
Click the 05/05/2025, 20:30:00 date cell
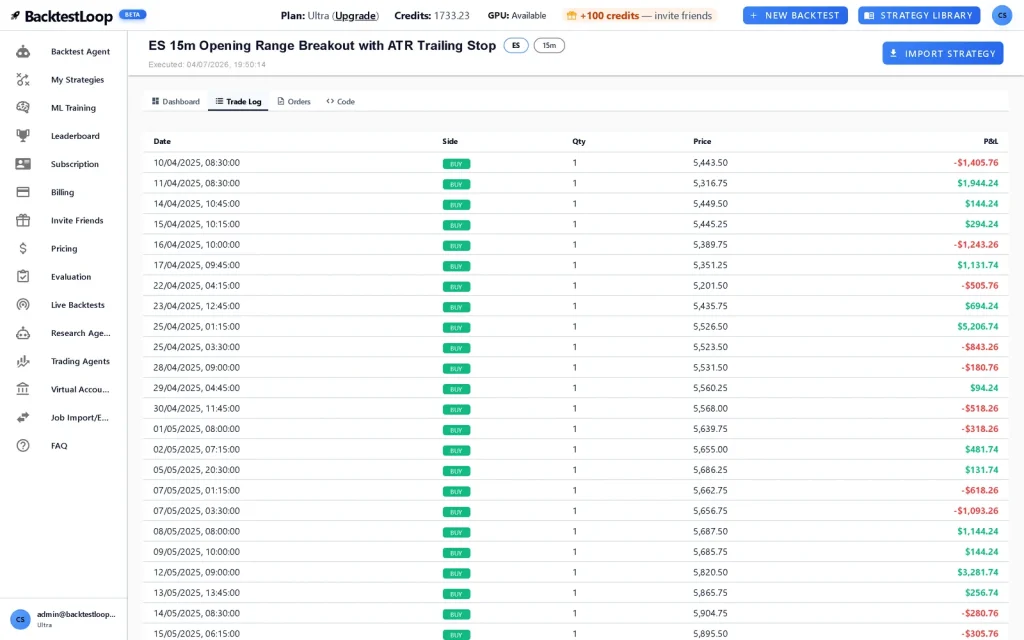point(197,470)
